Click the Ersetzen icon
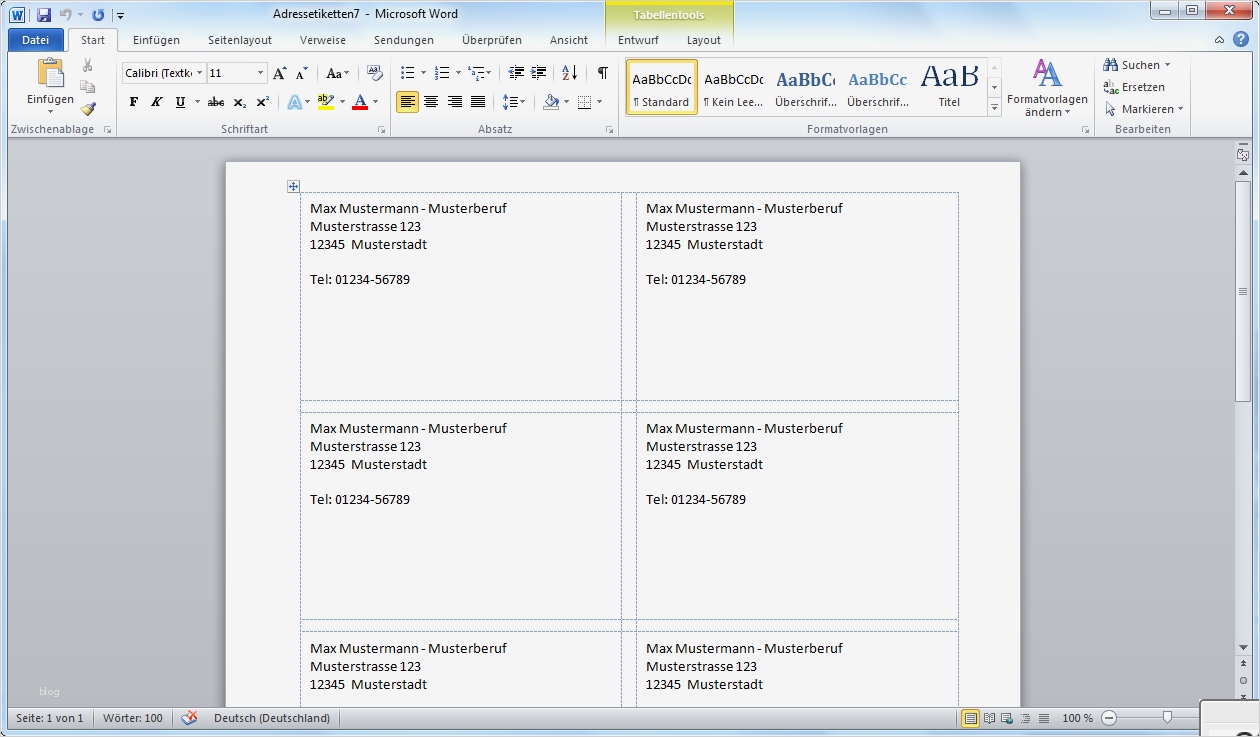 tap(1110, 87)
